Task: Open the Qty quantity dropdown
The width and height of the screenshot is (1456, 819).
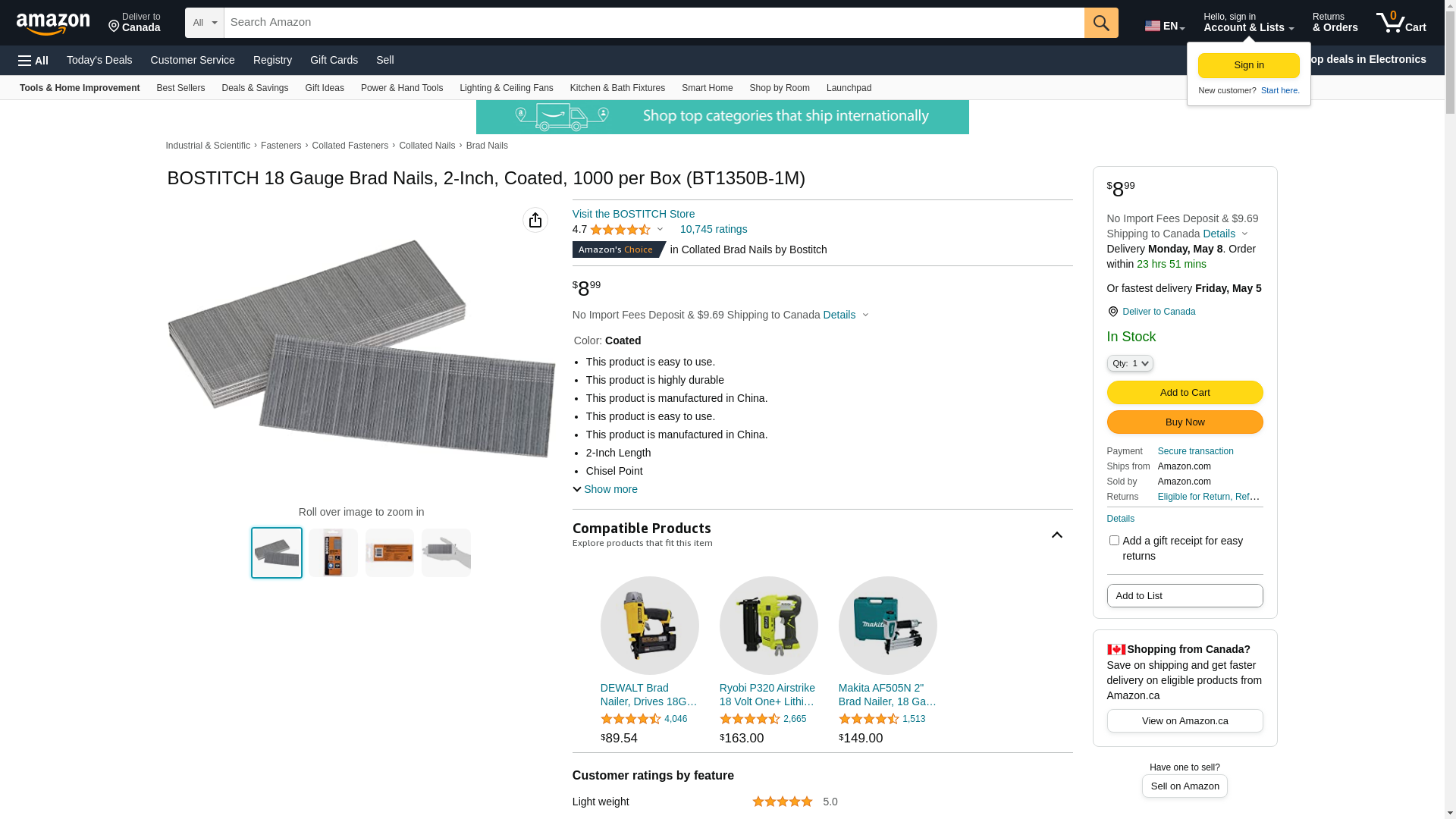Action: (1130, 363)
